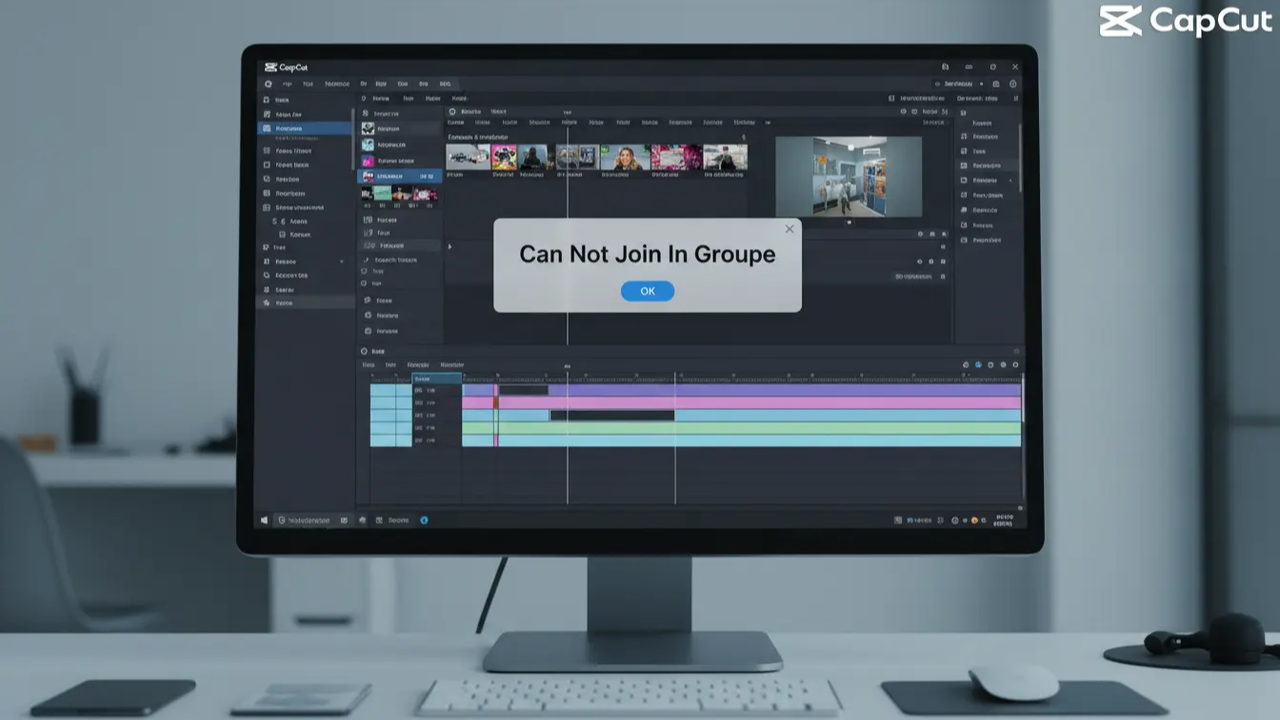Open the Settings gear icon at top right
Screen dimensions: 1280x720
click(1013, 84)
